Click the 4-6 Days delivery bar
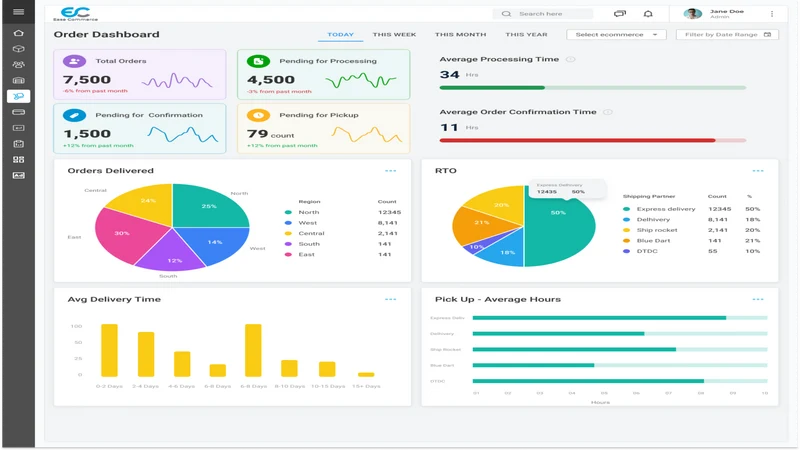The height and width of the screenshot is (450, 800). [x=182, y=364]
